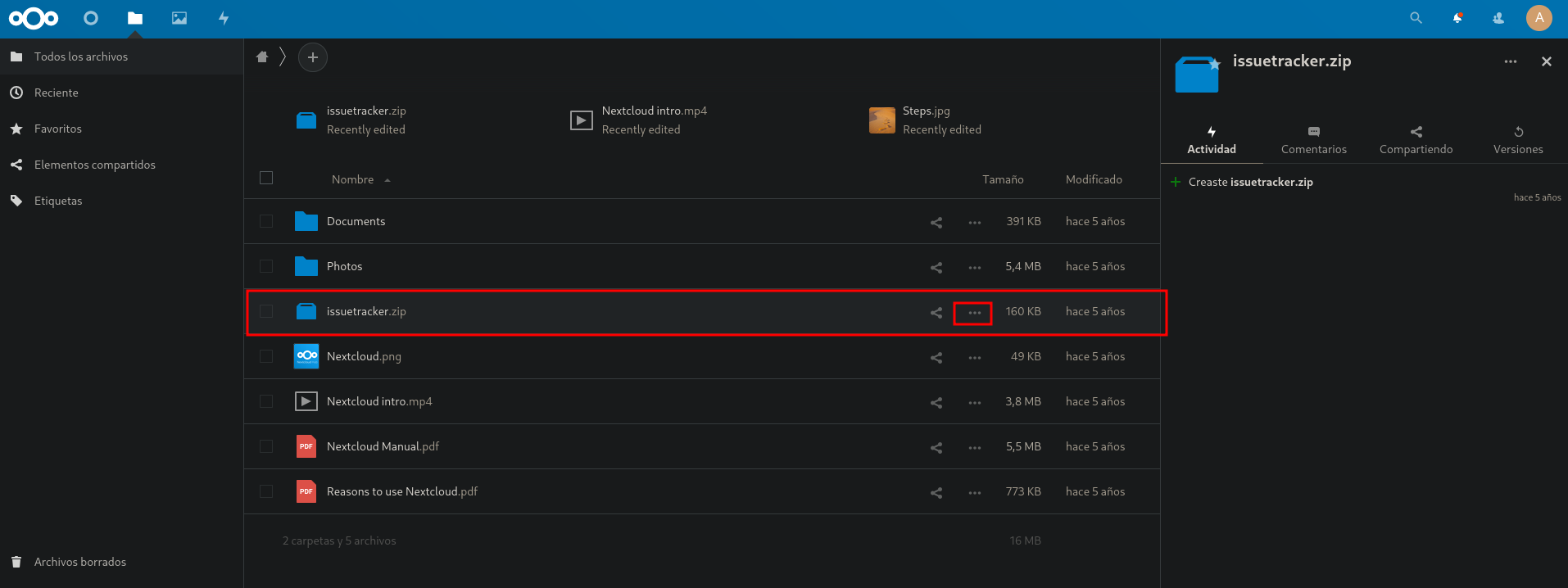Screen dimensions: 1568x588
Task: Select the Nextcloud Manual.pdf checkbox
Action: point(266,446)
